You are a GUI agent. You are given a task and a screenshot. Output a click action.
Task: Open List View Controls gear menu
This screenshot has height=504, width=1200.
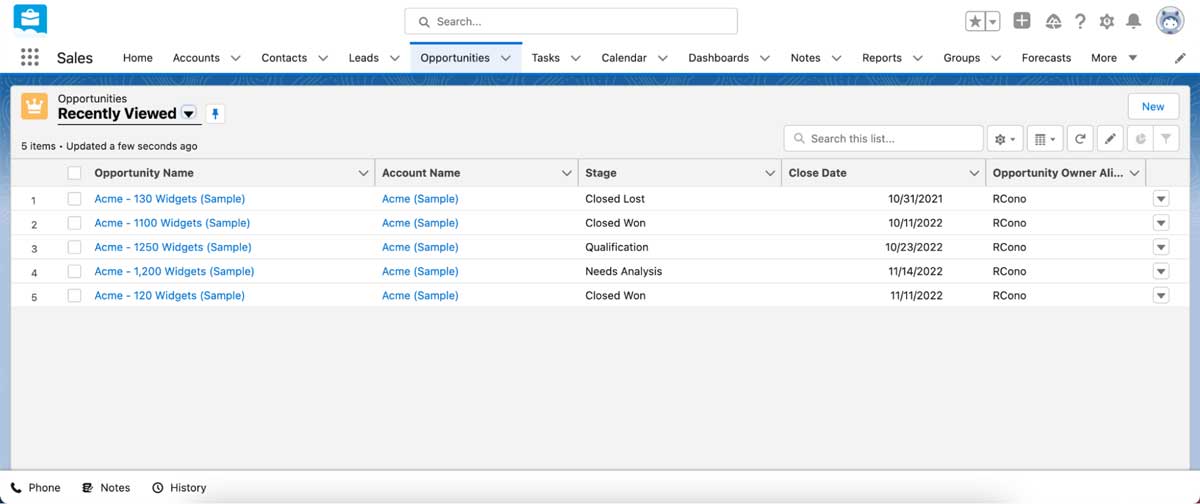pyautogui.click(x=1005, y=139)
